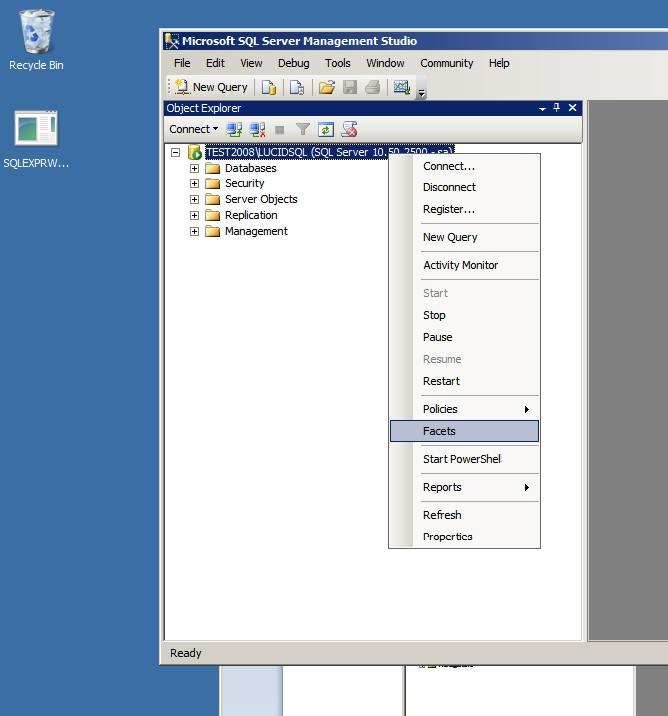Click the Stop square icon in Object Explorer
This screenshot has height=716, width=668.
(x=280, y=130)
